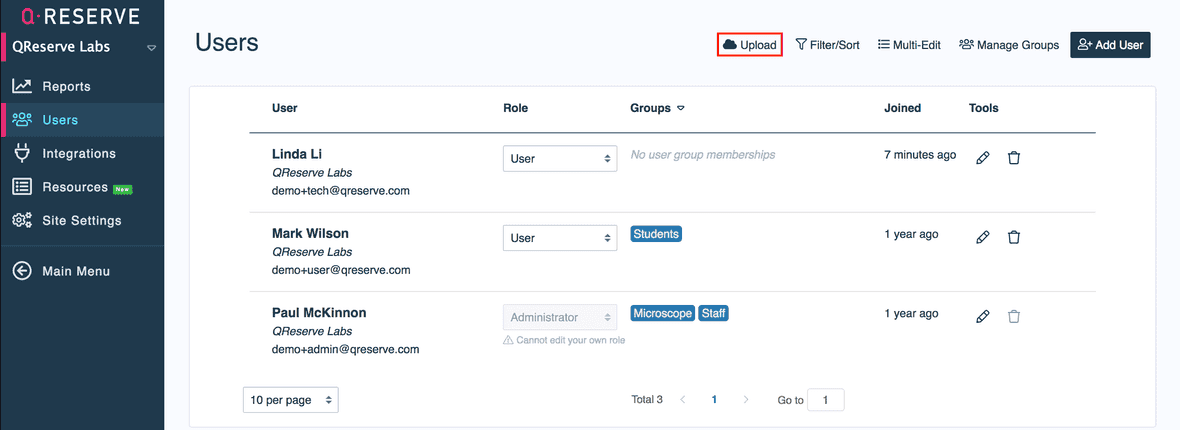Open the role dropdown for Linda Li
1180x430 pixels.
(x=559, y=158)
